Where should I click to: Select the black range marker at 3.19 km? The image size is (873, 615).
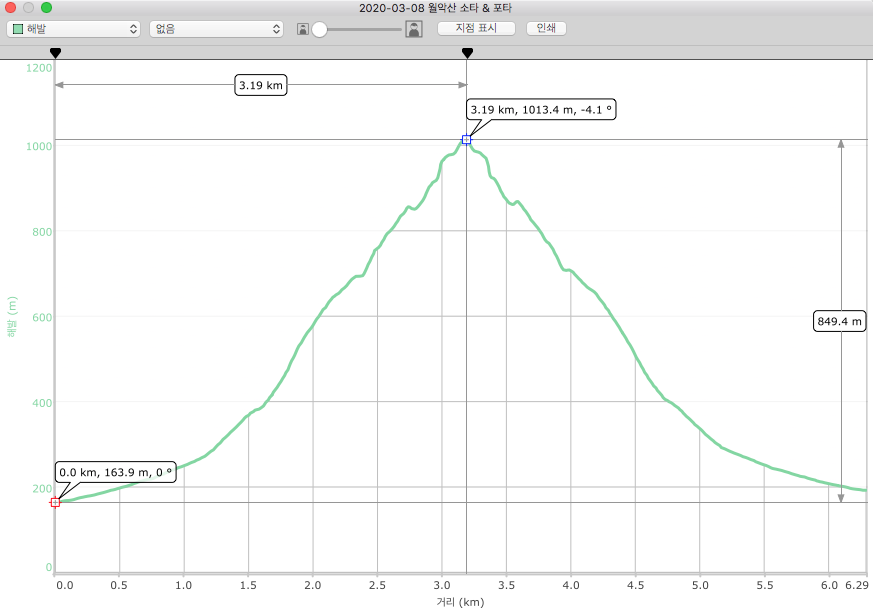coord(466,52)
